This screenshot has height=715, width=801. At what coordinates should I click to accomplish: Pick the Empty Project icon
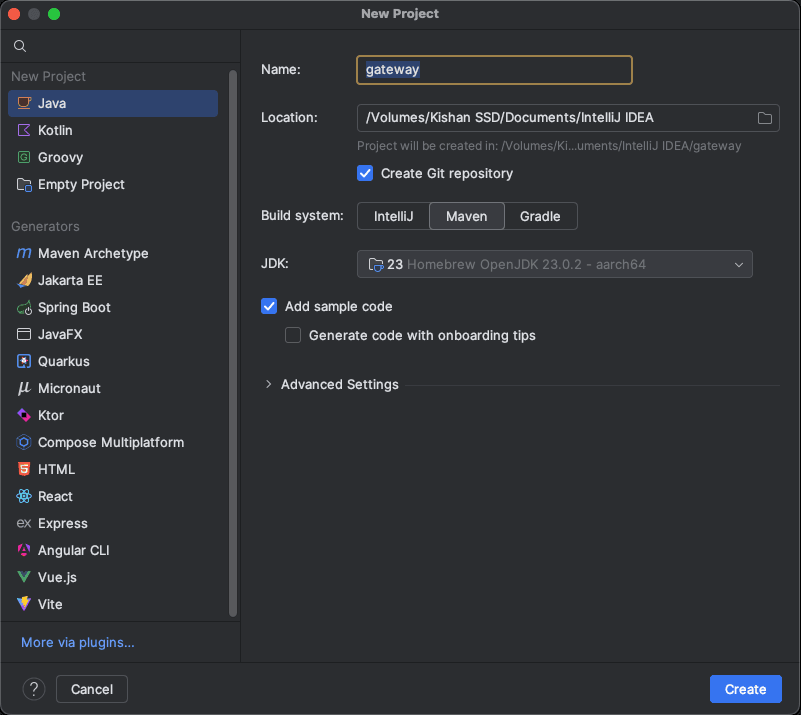pos(24,184)
